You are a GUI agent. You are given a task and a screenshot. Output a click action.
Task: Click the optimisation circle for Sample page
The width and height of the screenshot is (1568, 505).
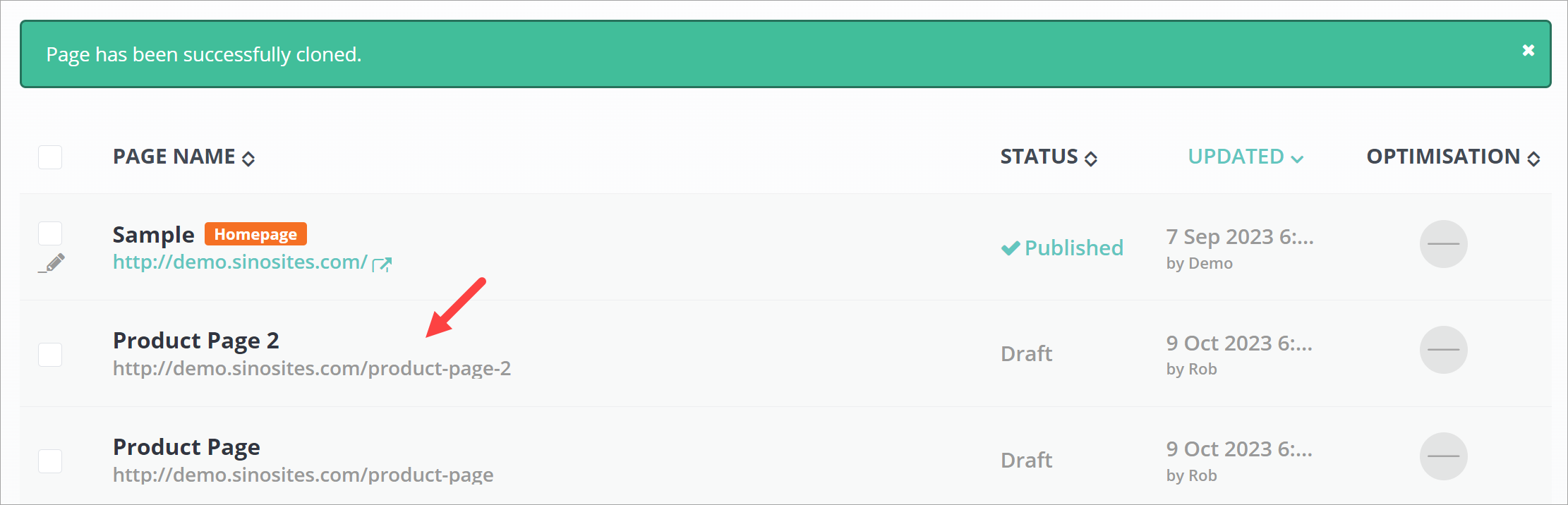tap(1443, 244)
